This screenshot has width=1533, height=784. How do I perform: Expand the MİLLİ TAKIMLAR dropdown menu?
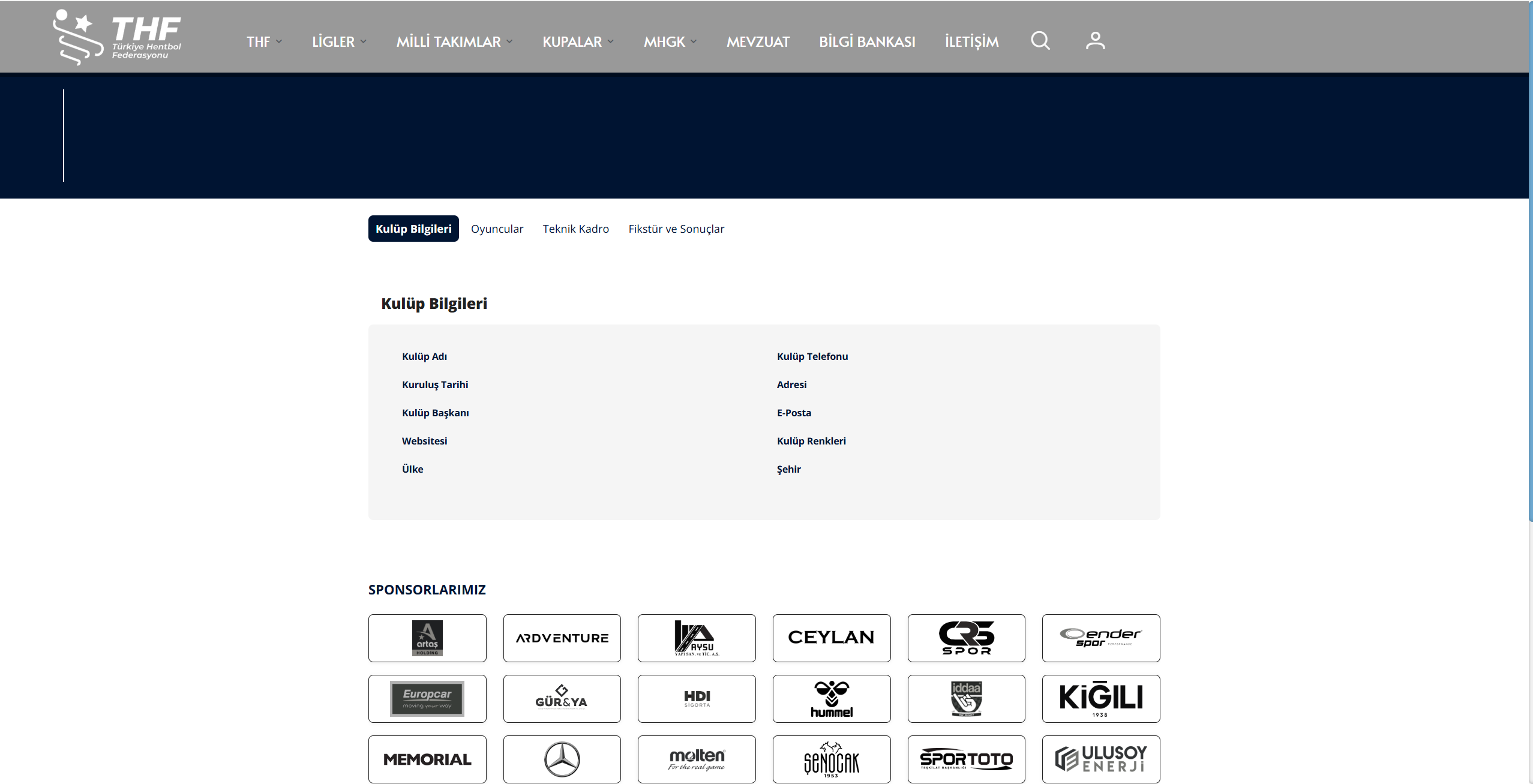pyautogui.click(x=454, y=41)
